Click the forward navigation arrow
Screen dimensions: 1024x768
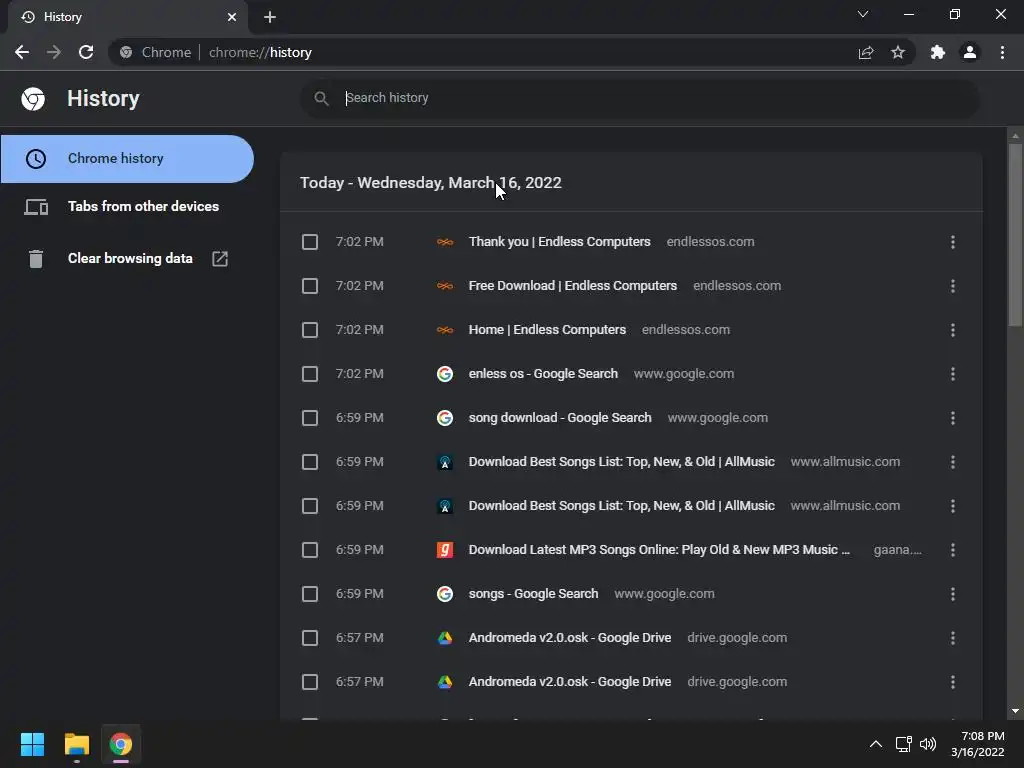coord(54,52)
